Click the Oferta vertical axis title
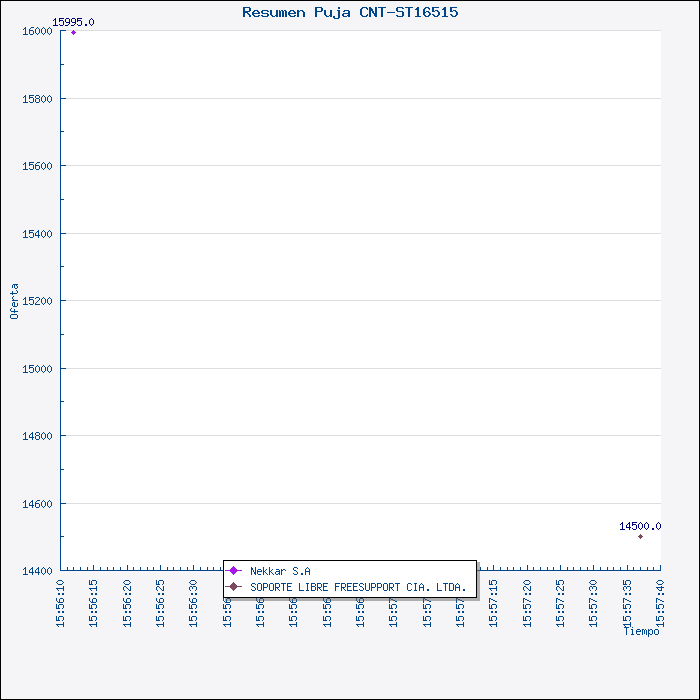The height and width of the screenshot is (700, 700). [x=14, y=301]
